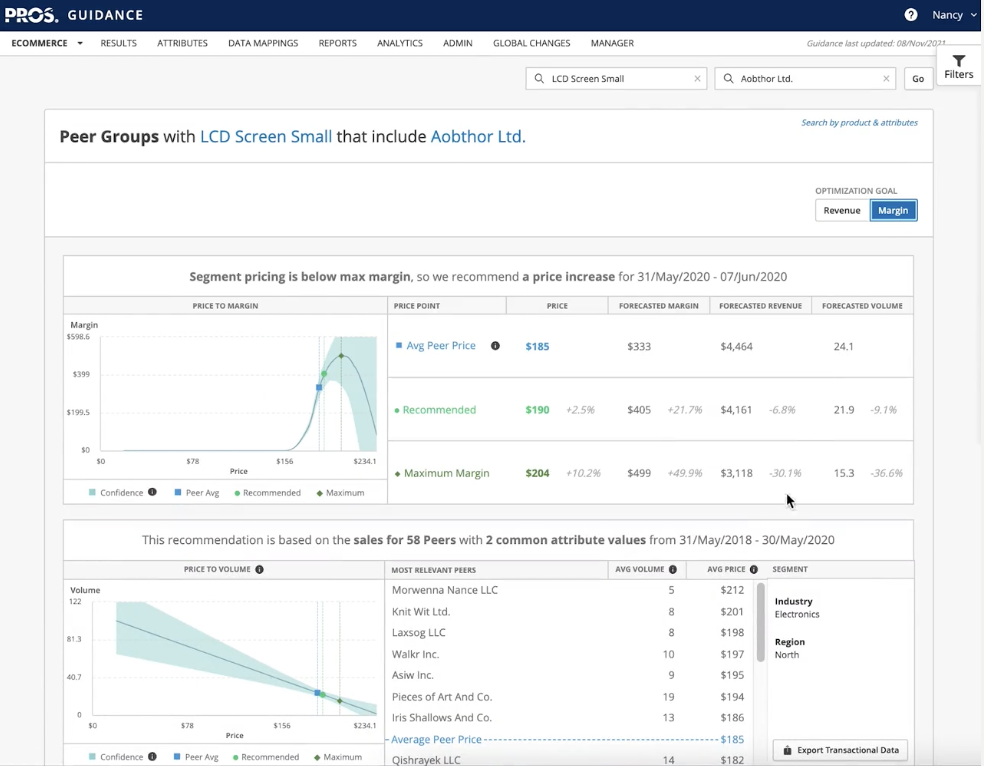Screen dimensions: 984x766
Task: Open the MANAGER tab
Action: coord(612,43)
